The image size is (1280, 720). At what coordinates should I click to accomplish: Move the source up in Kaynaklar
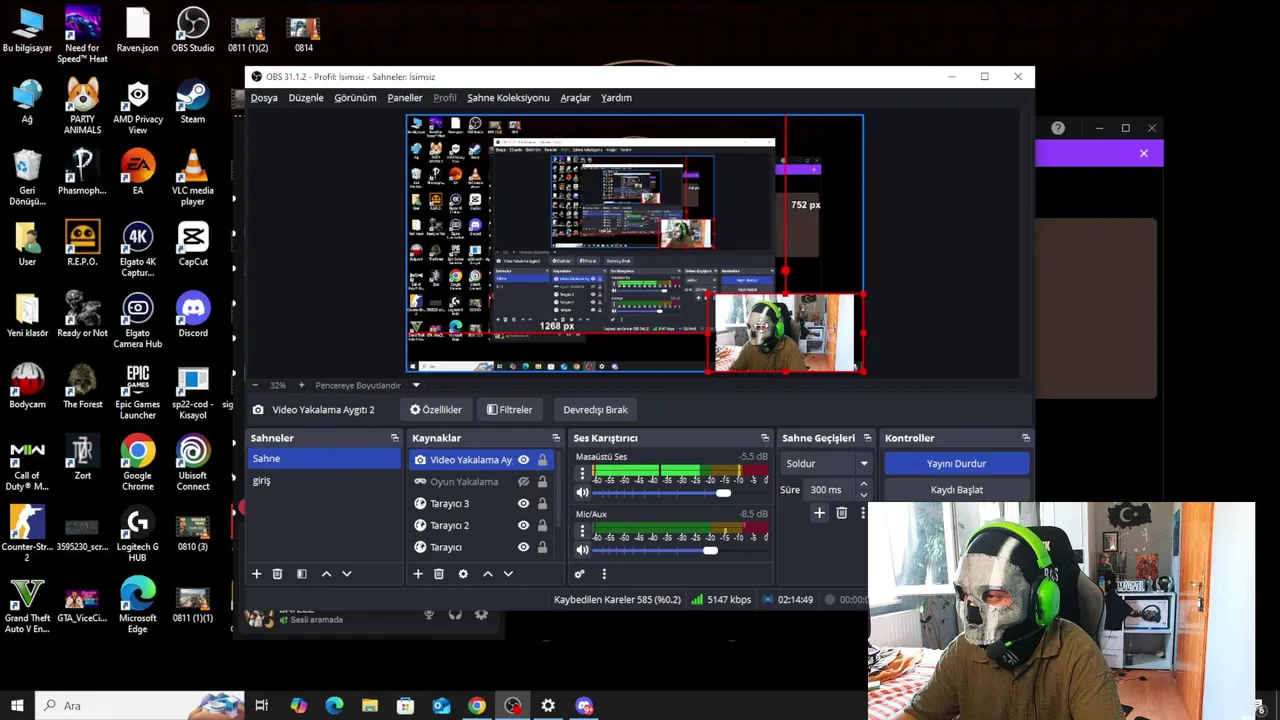[488, 574]
